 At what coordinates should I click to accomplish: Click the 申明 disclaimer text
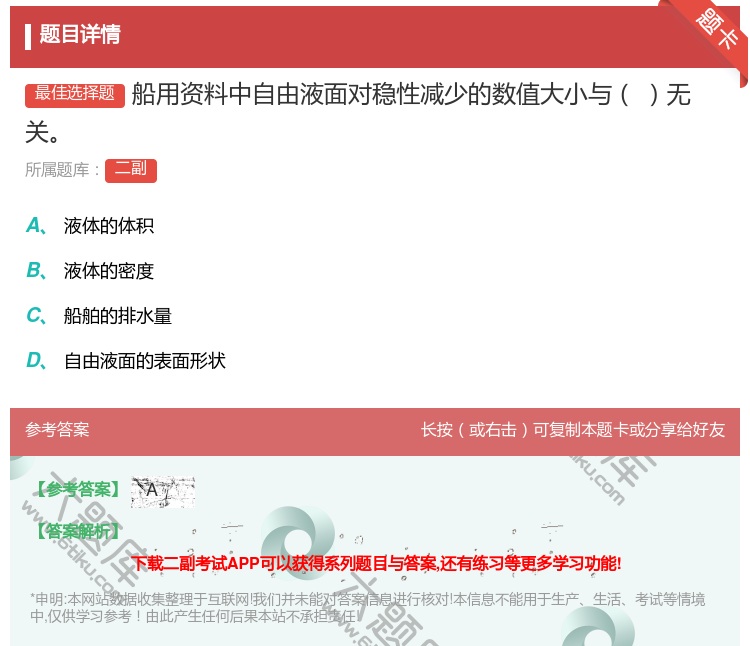click(x=367, y=608)
